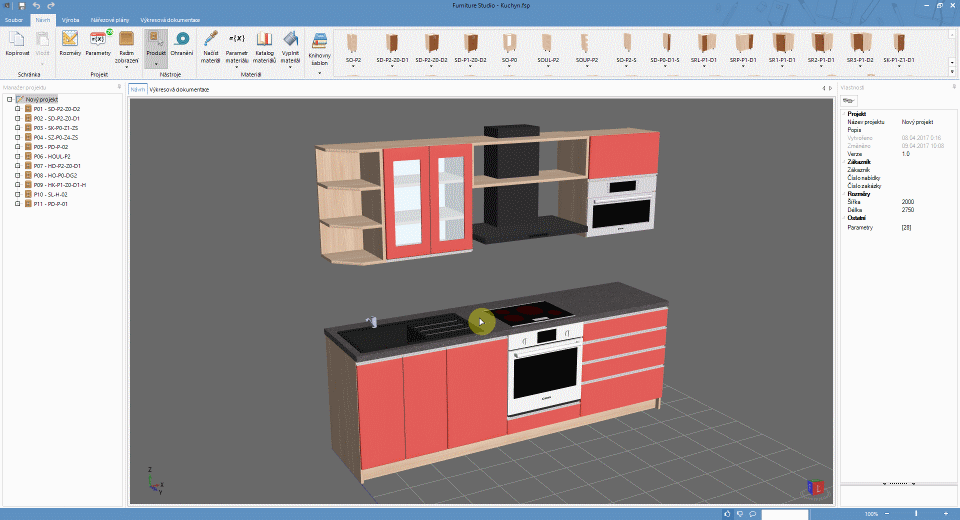
Task: Click the save icon in the title bar
Action: 22,6
